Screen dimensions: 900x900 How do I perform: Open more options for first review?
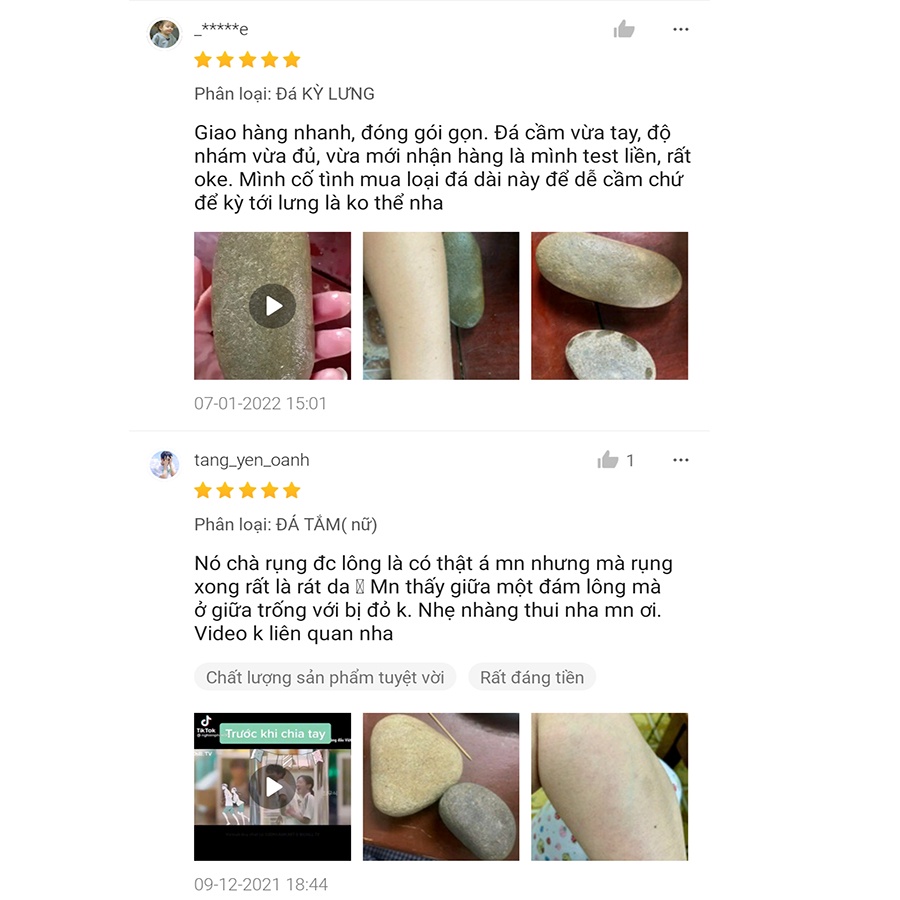coord(681,29)
